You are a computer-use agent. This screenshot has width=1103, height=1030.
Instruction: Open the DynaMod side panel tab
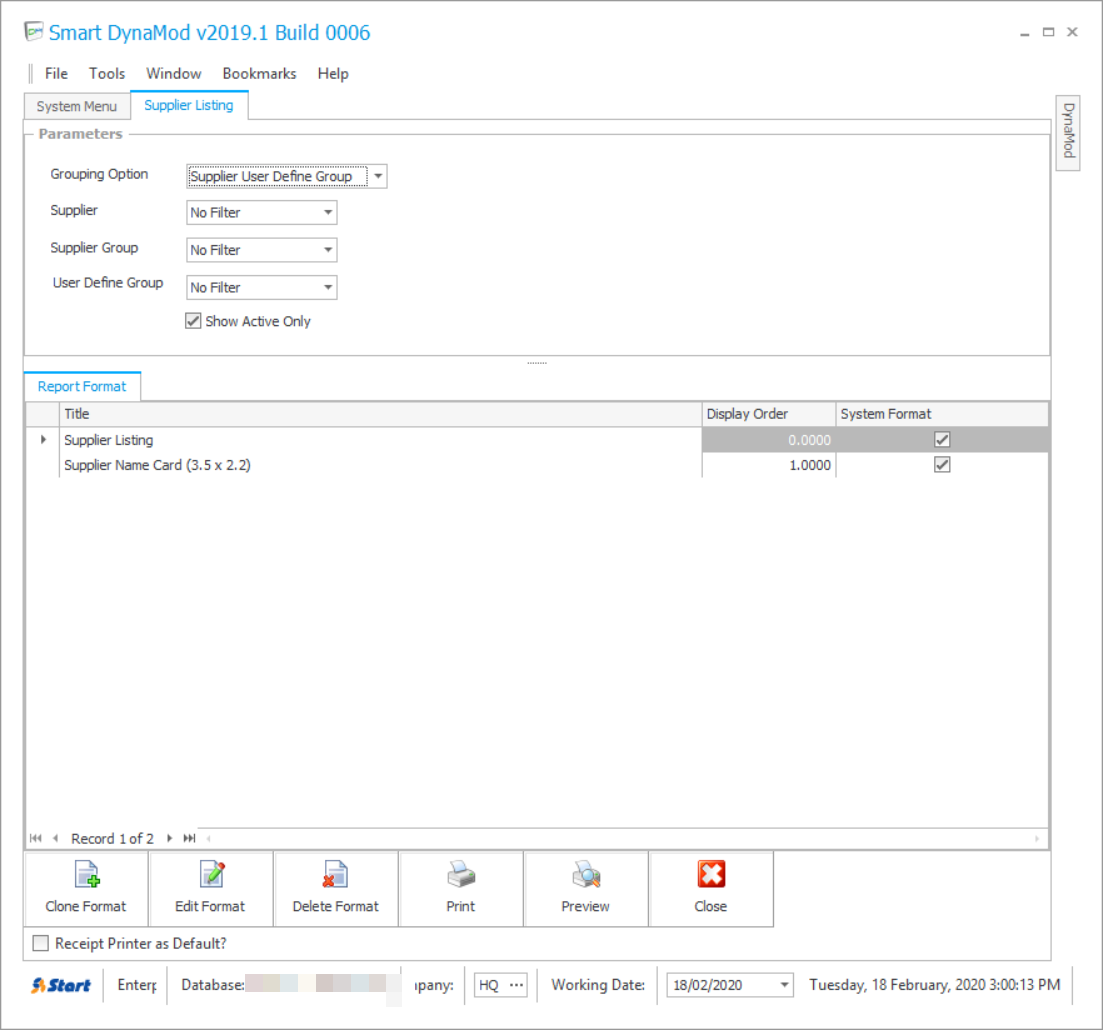(x=1068, y=132)
